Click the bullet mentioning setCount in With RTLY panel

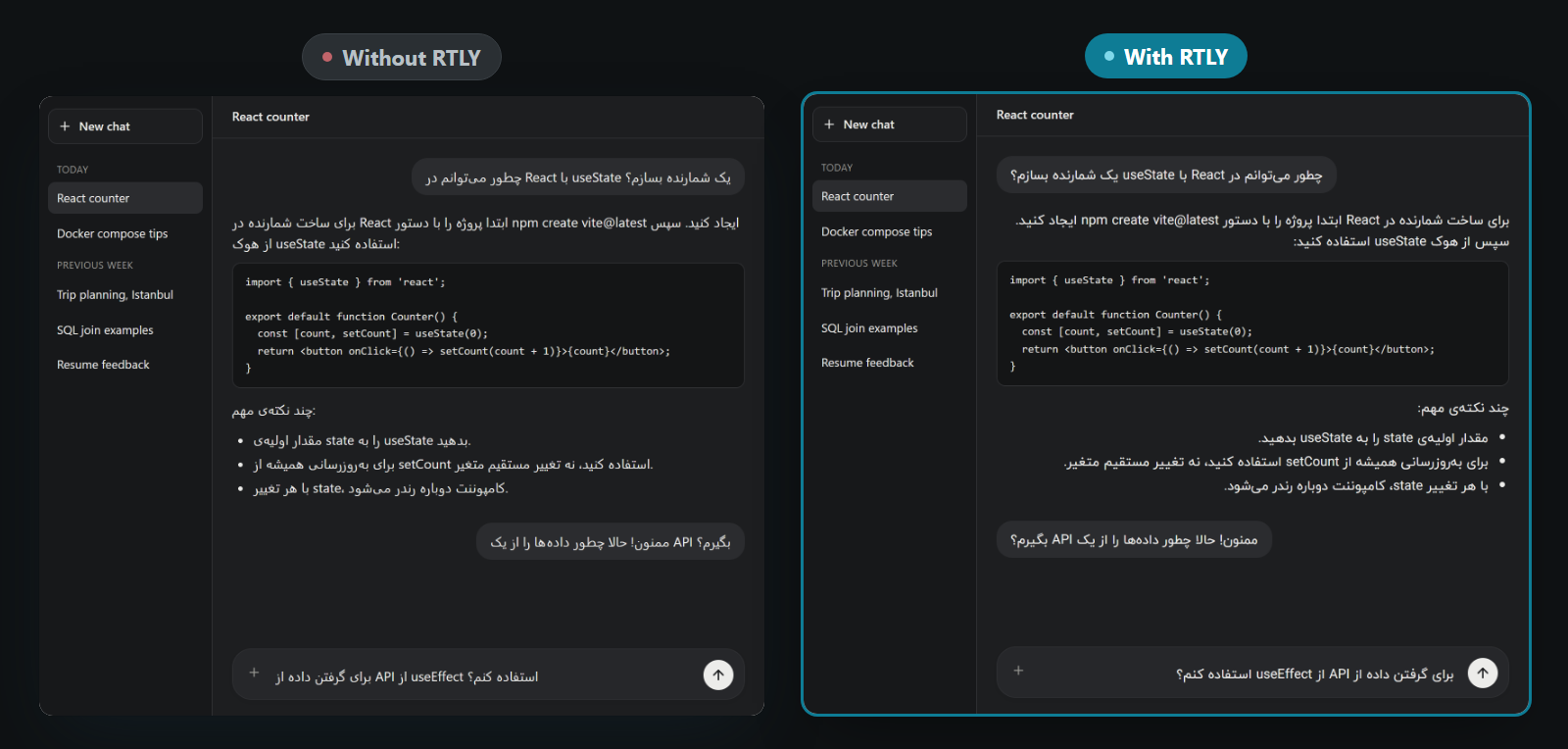point(1276,462)
